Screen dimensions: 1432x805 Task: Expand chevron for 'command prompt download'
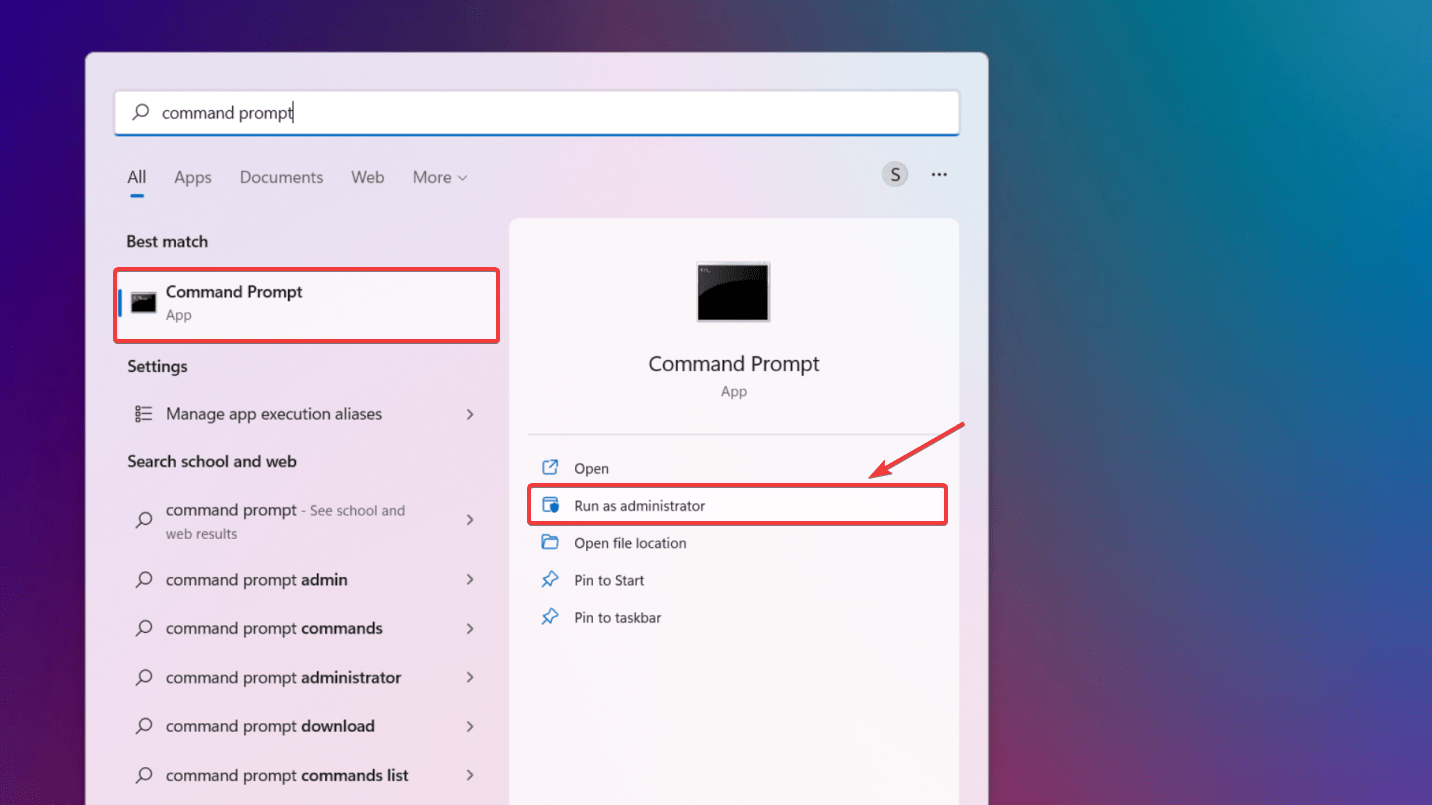click(x=470, y=726)
